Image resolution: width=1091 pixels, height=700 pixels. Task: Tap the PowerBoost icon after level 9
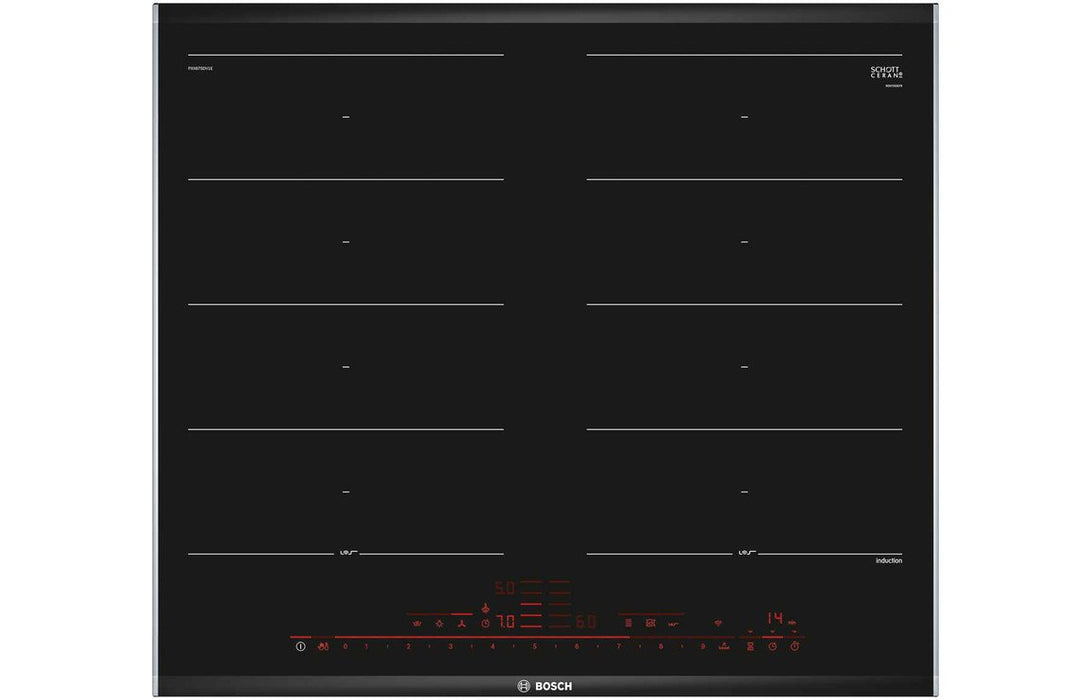click(x=724, y=647)
